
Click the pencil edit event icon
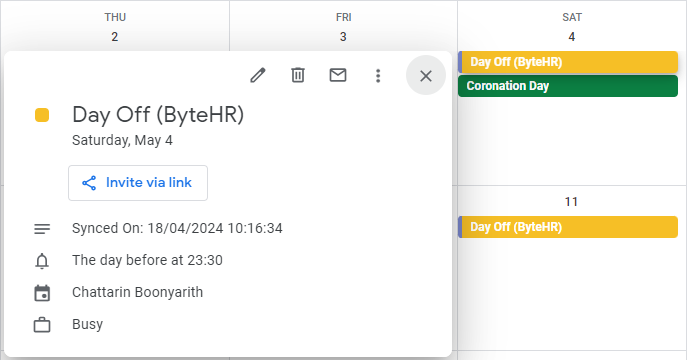pyautogui.click(x=258, y=75)
